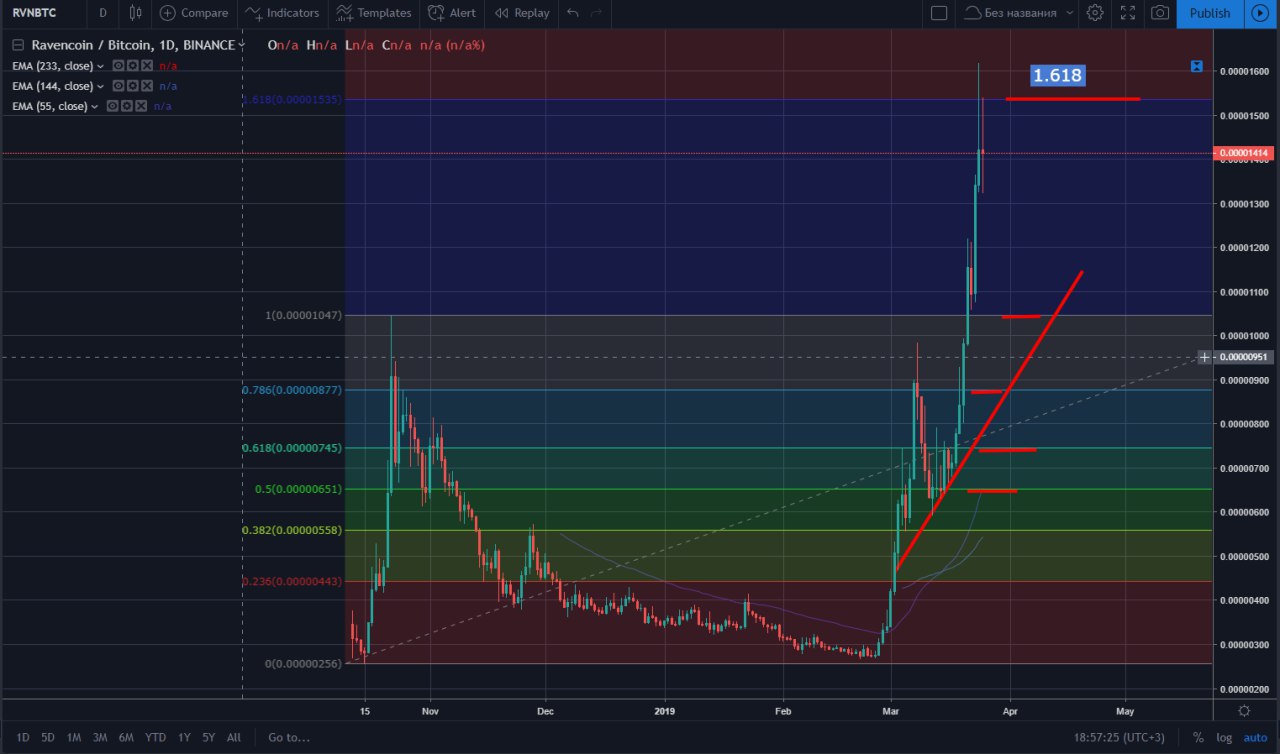Click the Compare symbol button
The width and height of the screenshot is (1280, 754).
(194, 13)
